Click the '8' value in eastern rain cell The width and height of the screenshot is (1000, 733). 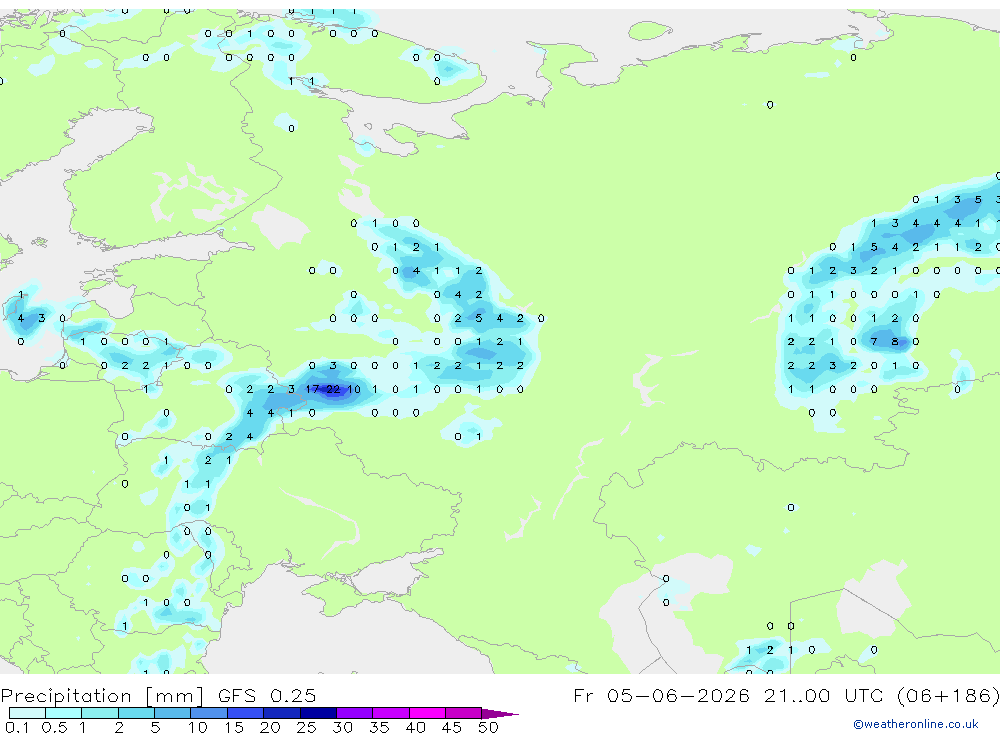coord(895,342)
